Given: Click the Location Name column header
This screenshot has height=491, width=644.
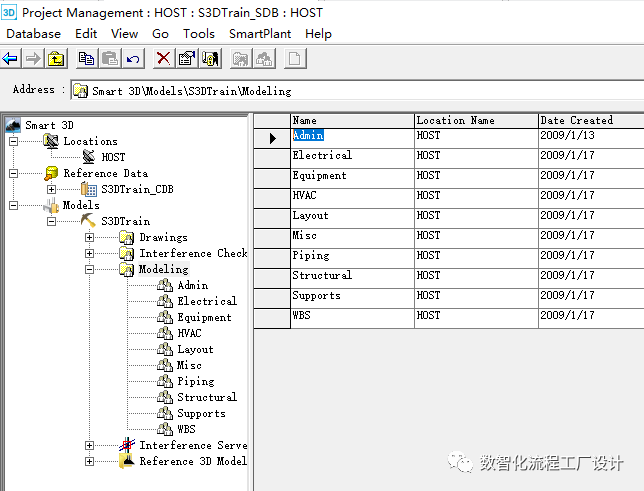Looking at the screenshot, I should 476,120.
